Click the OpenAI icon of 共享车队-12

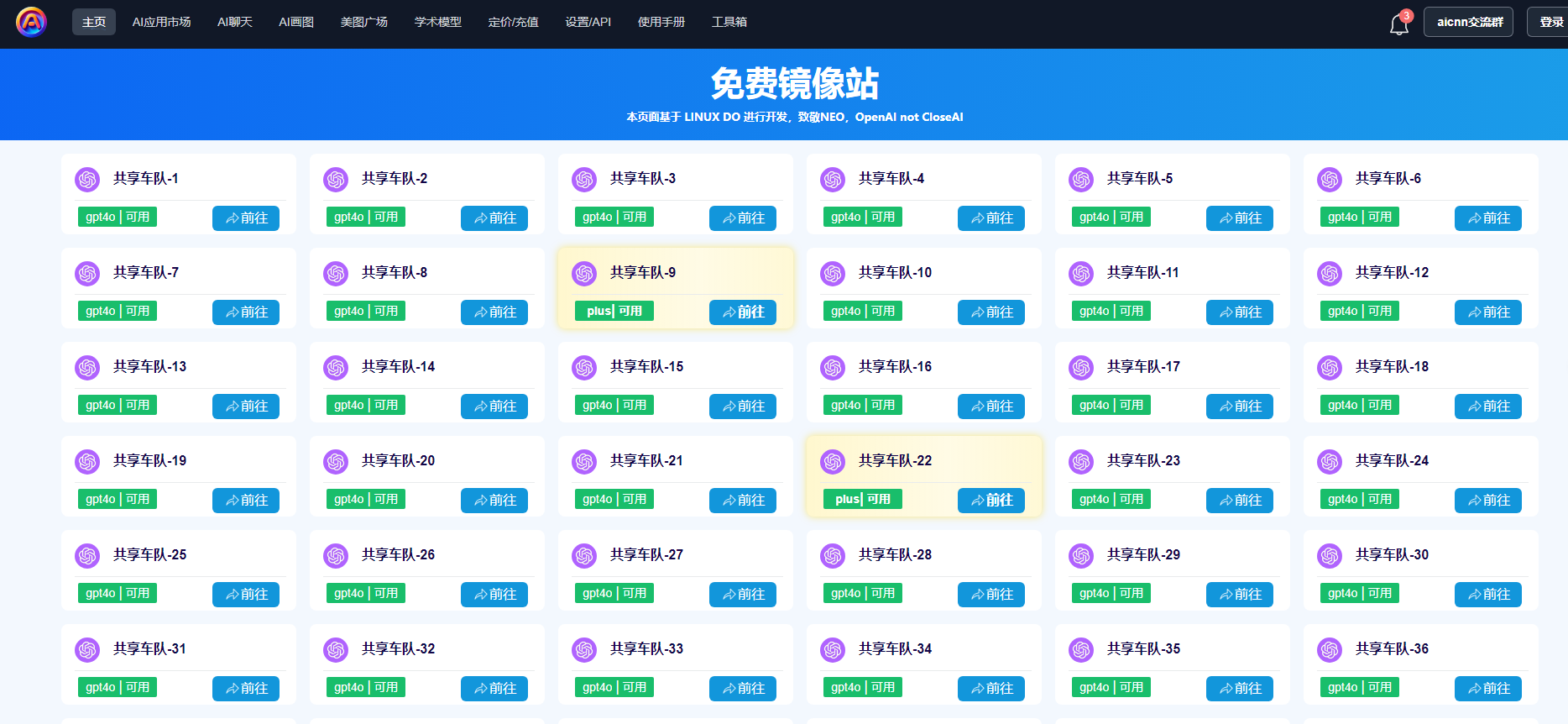coord(1330,273)
